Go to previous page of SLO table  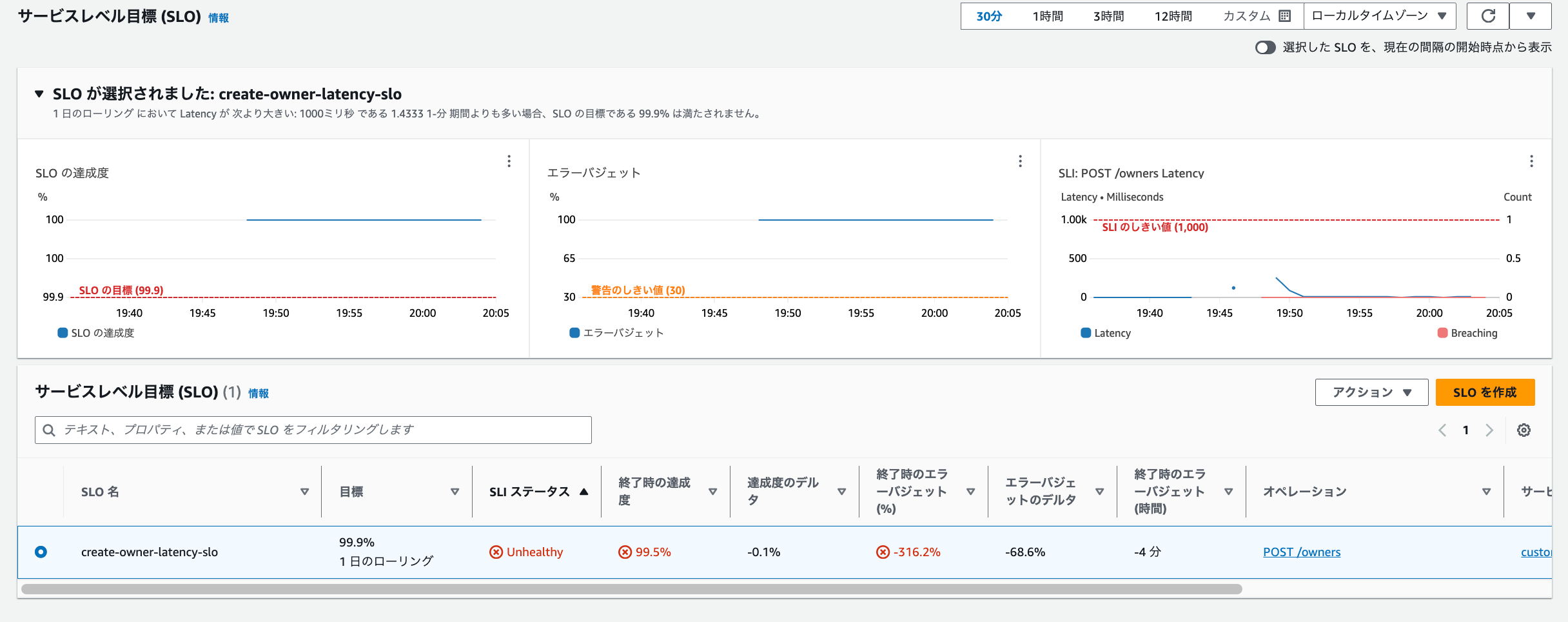1442,430
